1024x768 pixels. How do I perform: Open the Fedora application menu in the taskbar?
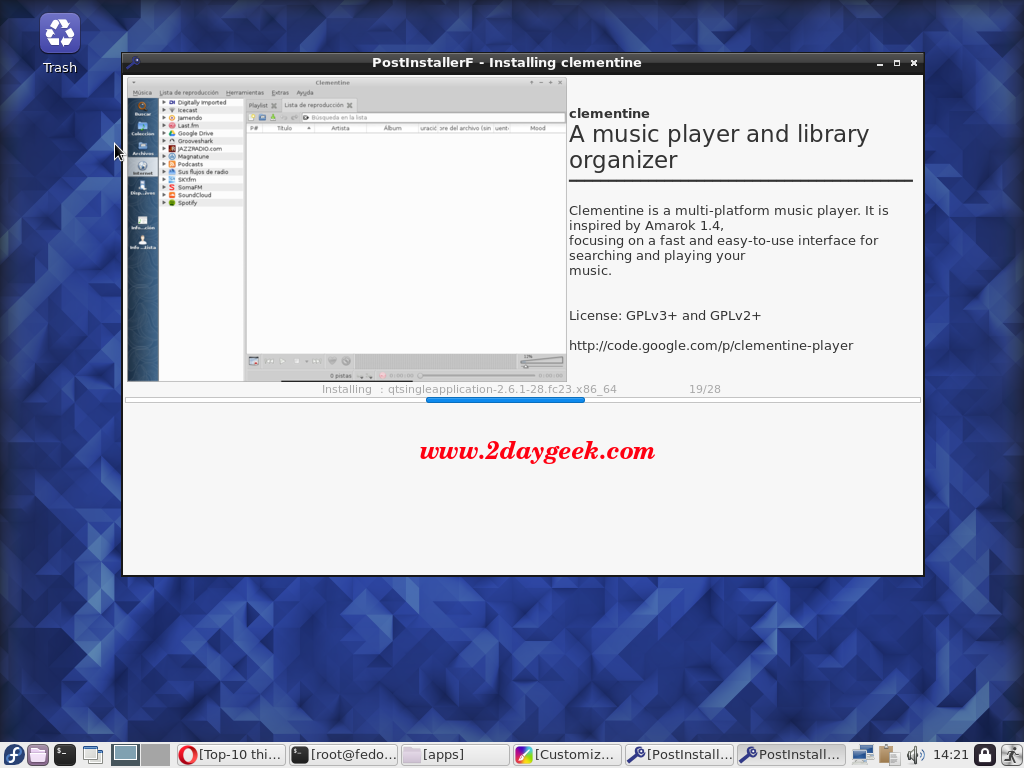pos(13,755)
